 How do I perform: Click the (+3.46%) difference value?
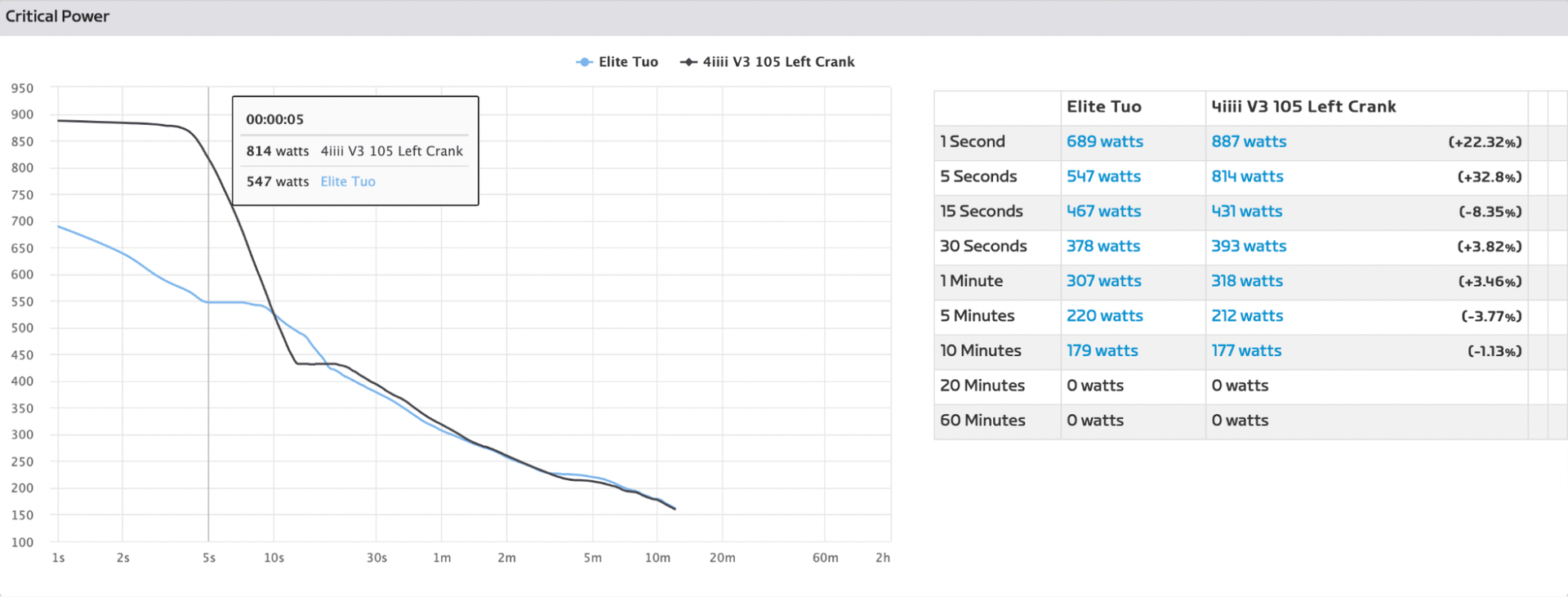[1490, 282]
